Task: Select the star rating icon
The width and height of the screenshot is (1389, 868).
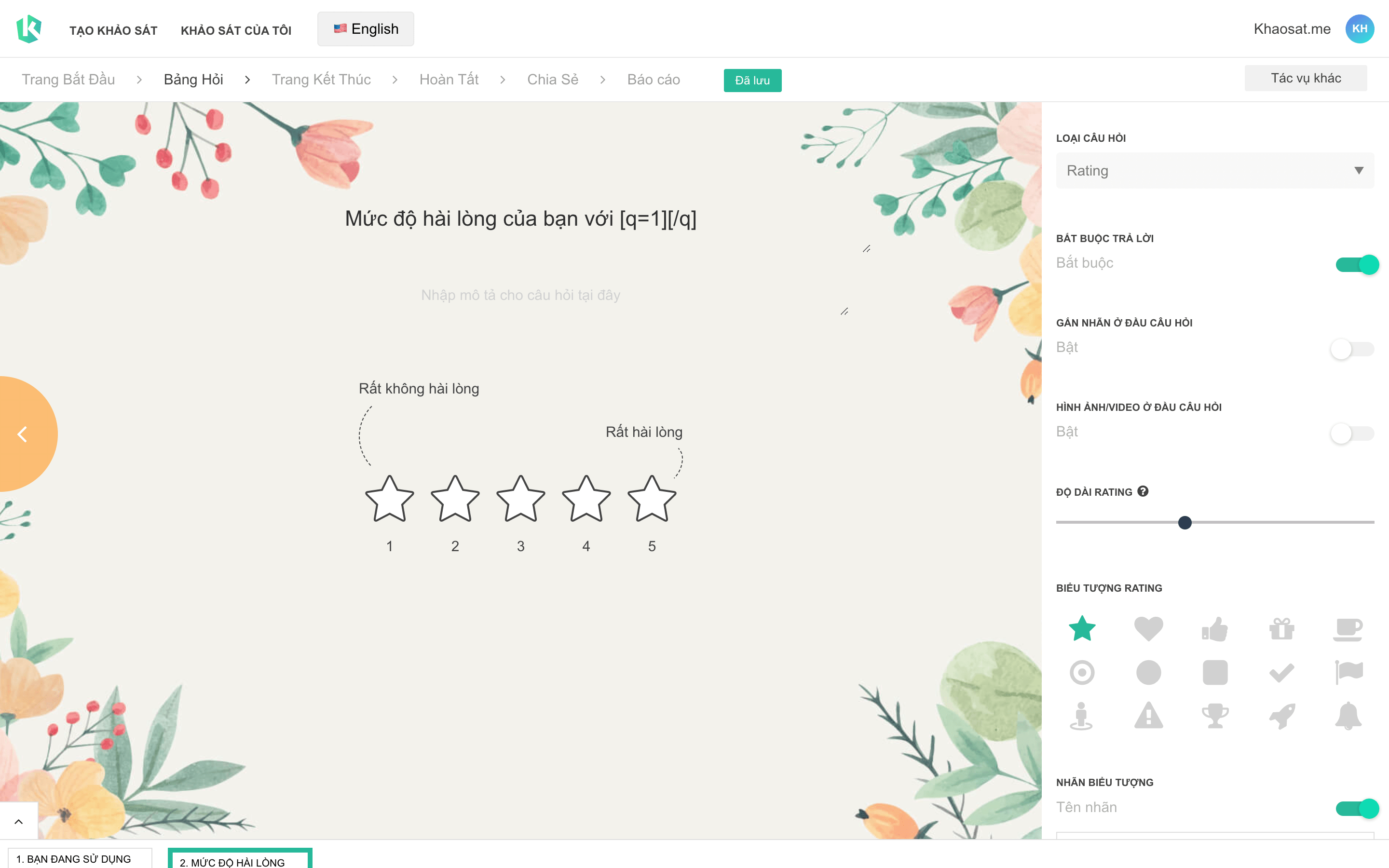Action: 1082,628
